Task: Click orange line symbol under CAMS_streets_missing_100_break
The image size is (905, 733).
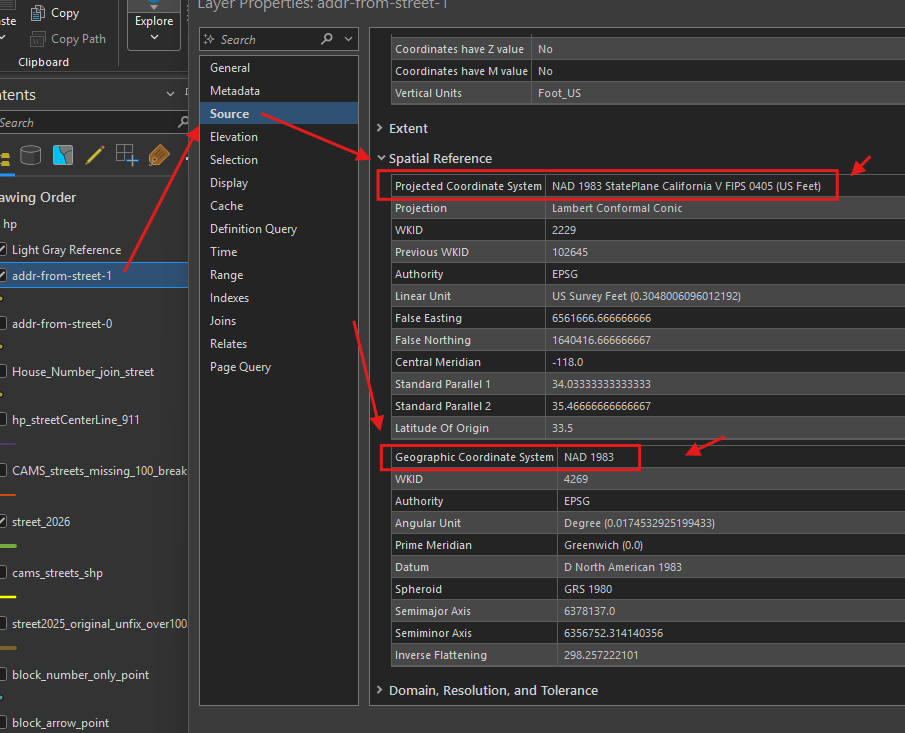Action: (x=8, y=495)
